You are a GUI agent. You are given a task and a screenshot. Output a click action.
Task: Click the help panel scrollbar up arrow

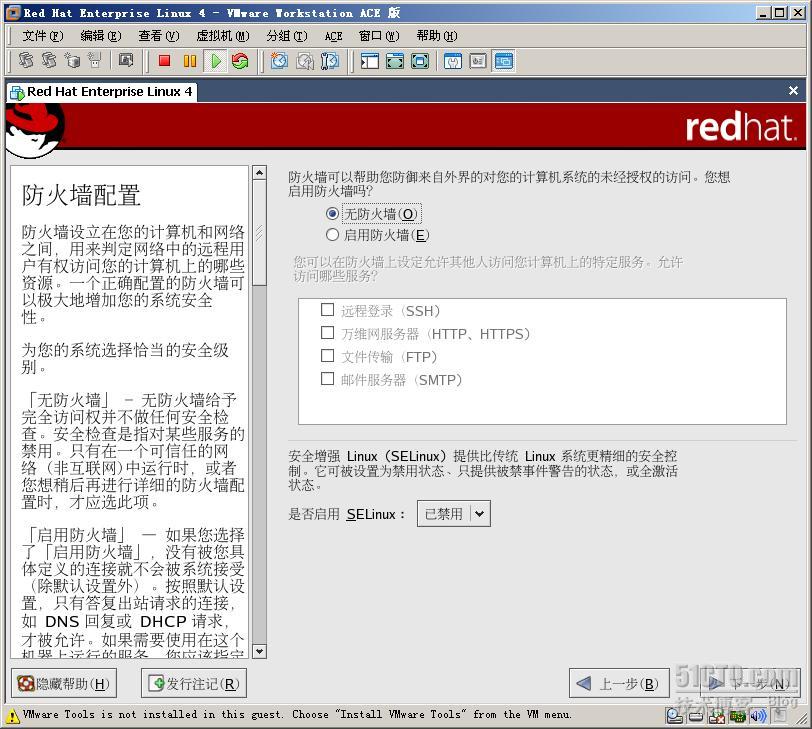coord(259,172)
